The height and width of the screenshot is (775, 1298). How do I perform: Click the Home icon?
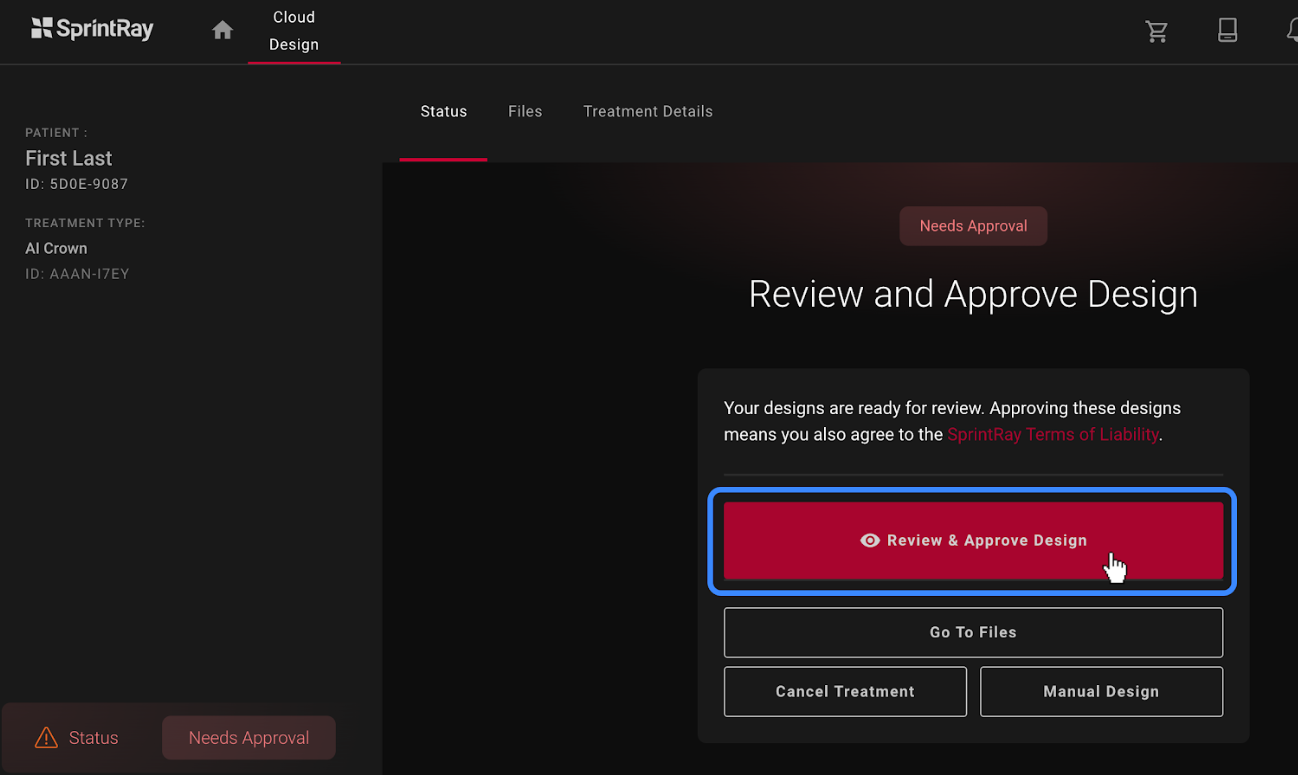(x=221, y=29)
